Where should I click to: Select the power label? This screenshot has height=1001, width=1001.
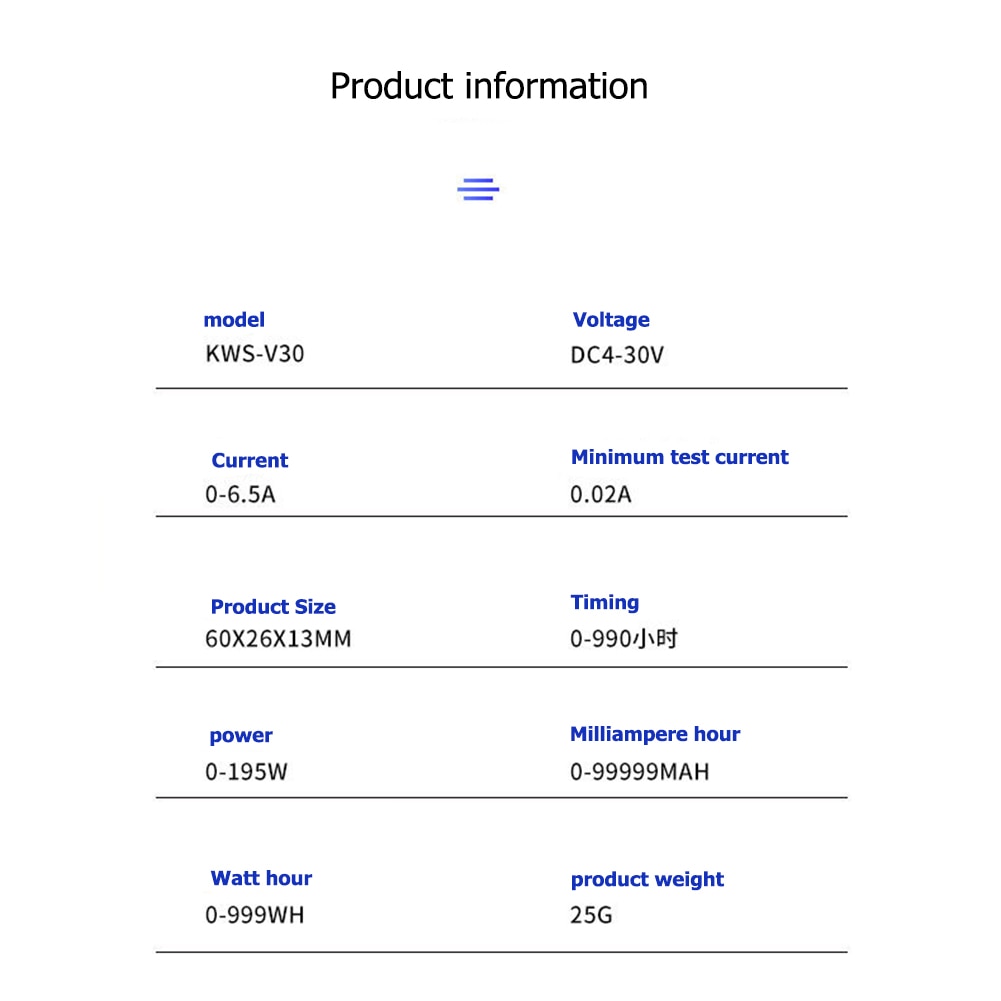241,736
